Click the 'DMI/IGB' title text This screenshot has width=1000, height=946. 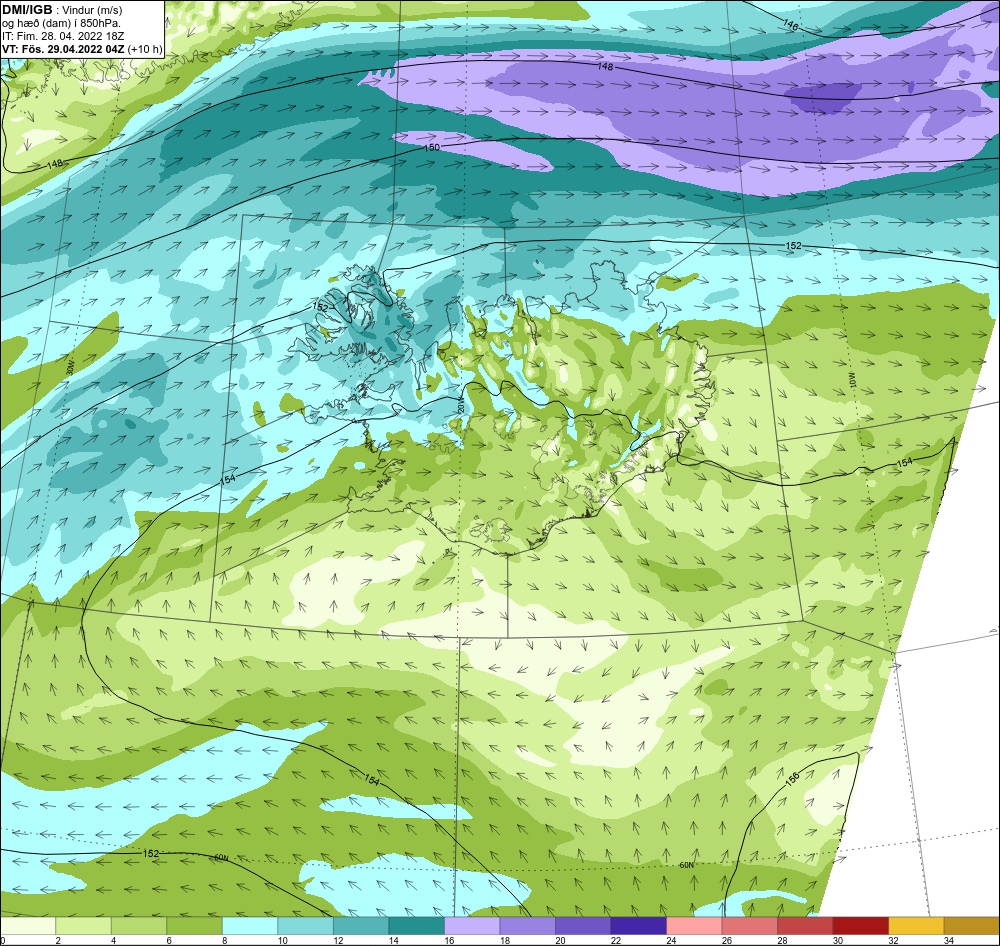pyautogui.click(x=27, y=10)
